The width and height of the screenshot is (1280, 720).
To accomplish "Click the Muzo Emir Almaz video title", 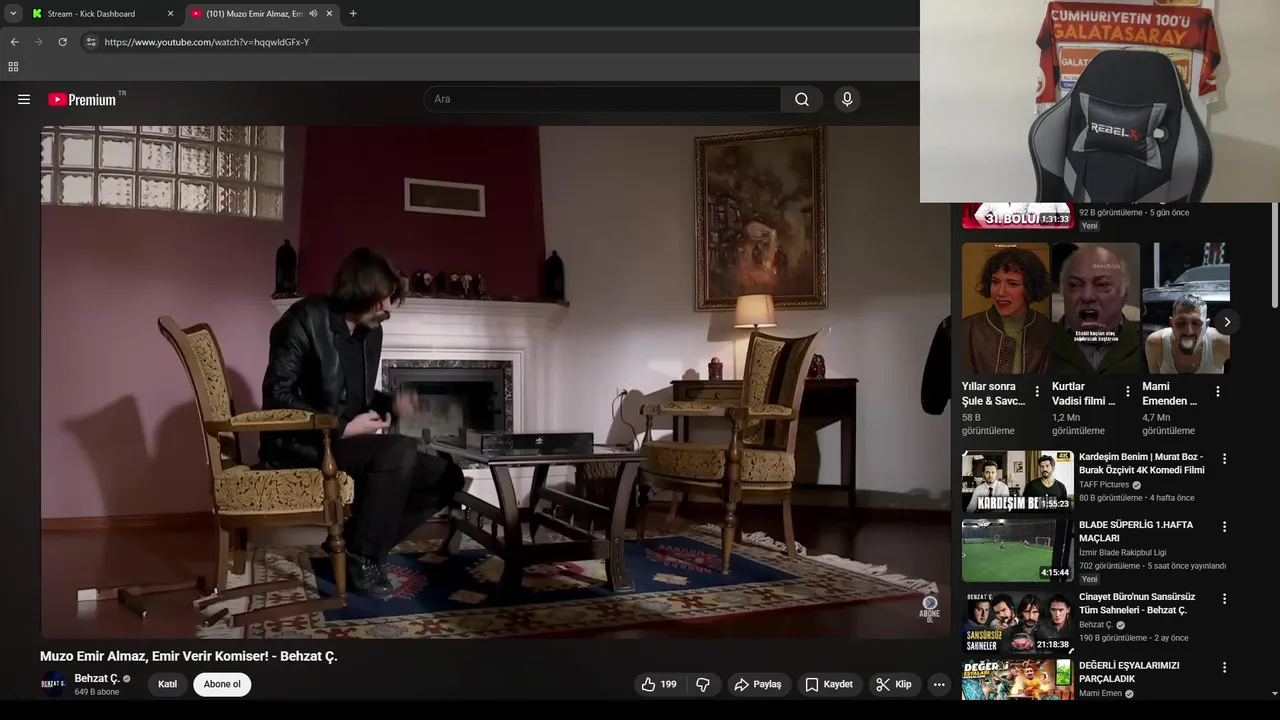I will pyautogui.click(x=189, y=656).
